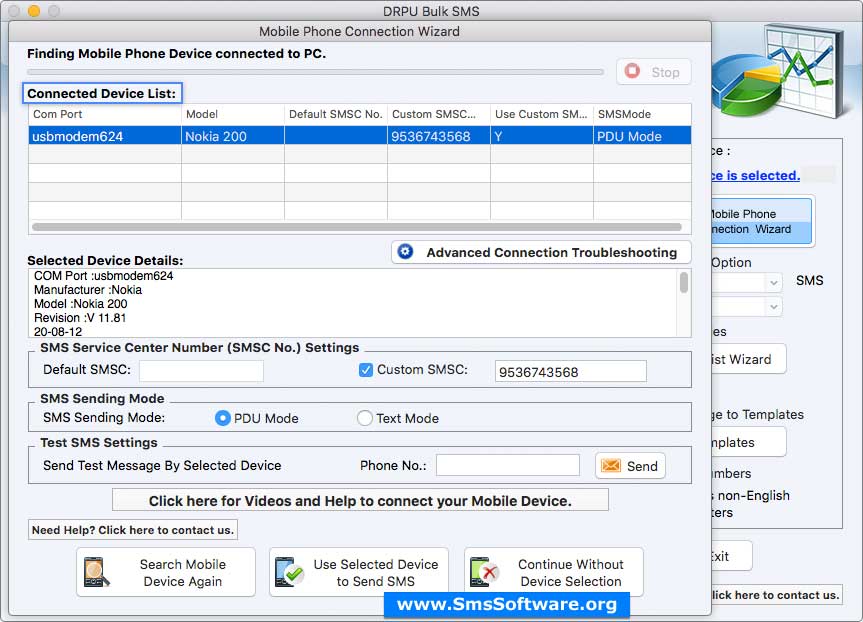Click the envelope icon on Send button
863x622 pixels.
coord(610,466)
